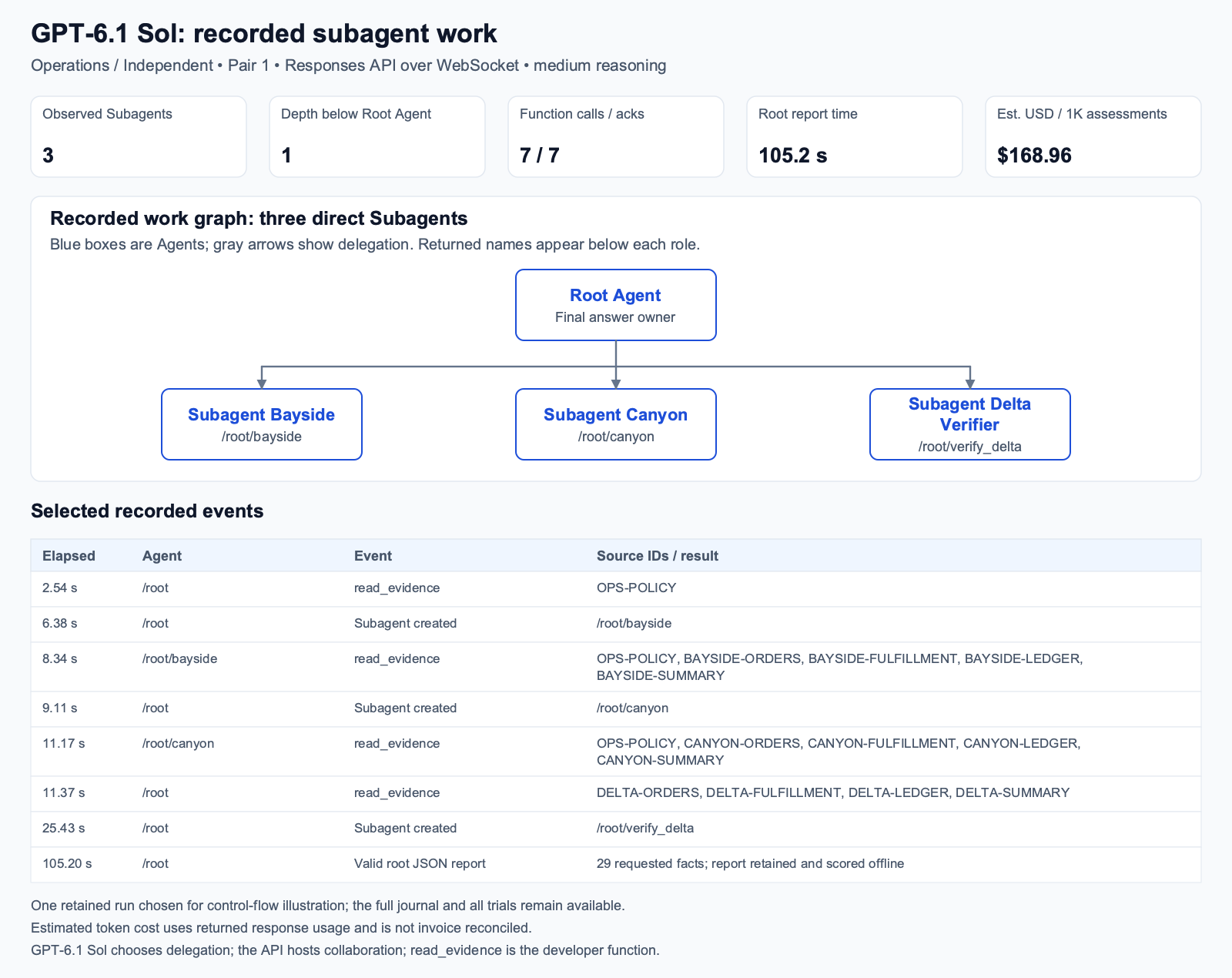Click the read_evidence event at 11.37 s

pyautogui.click(x=397, y=793)
